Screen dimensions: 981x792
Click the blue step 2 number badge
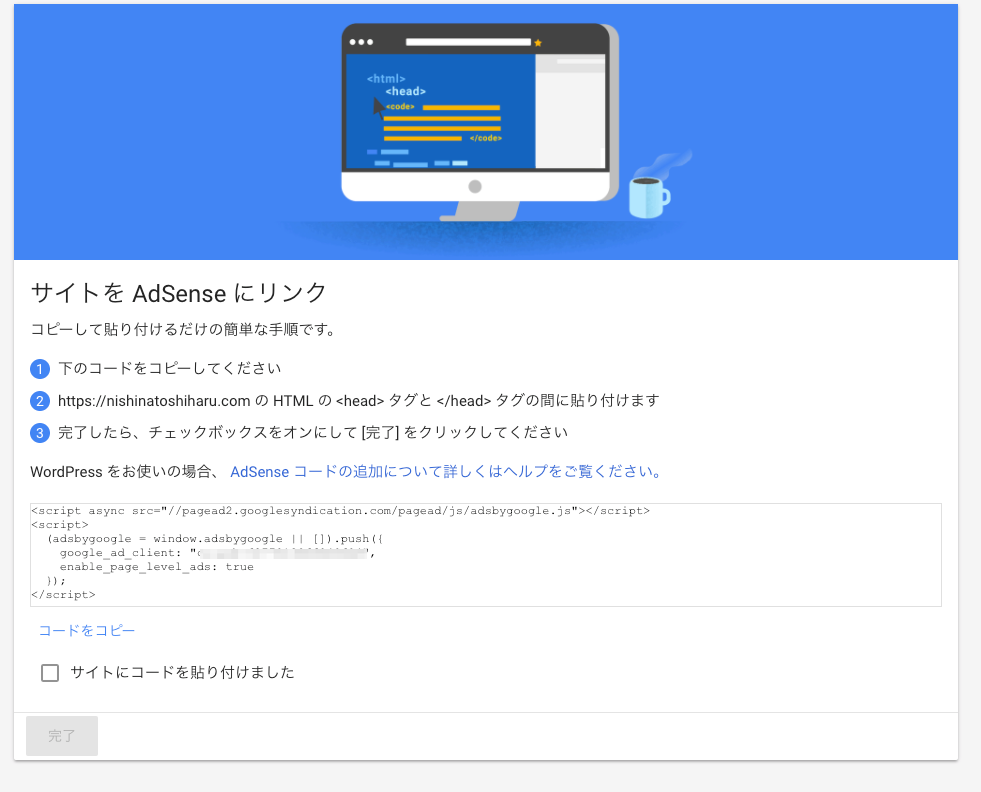tap(40, 401)
